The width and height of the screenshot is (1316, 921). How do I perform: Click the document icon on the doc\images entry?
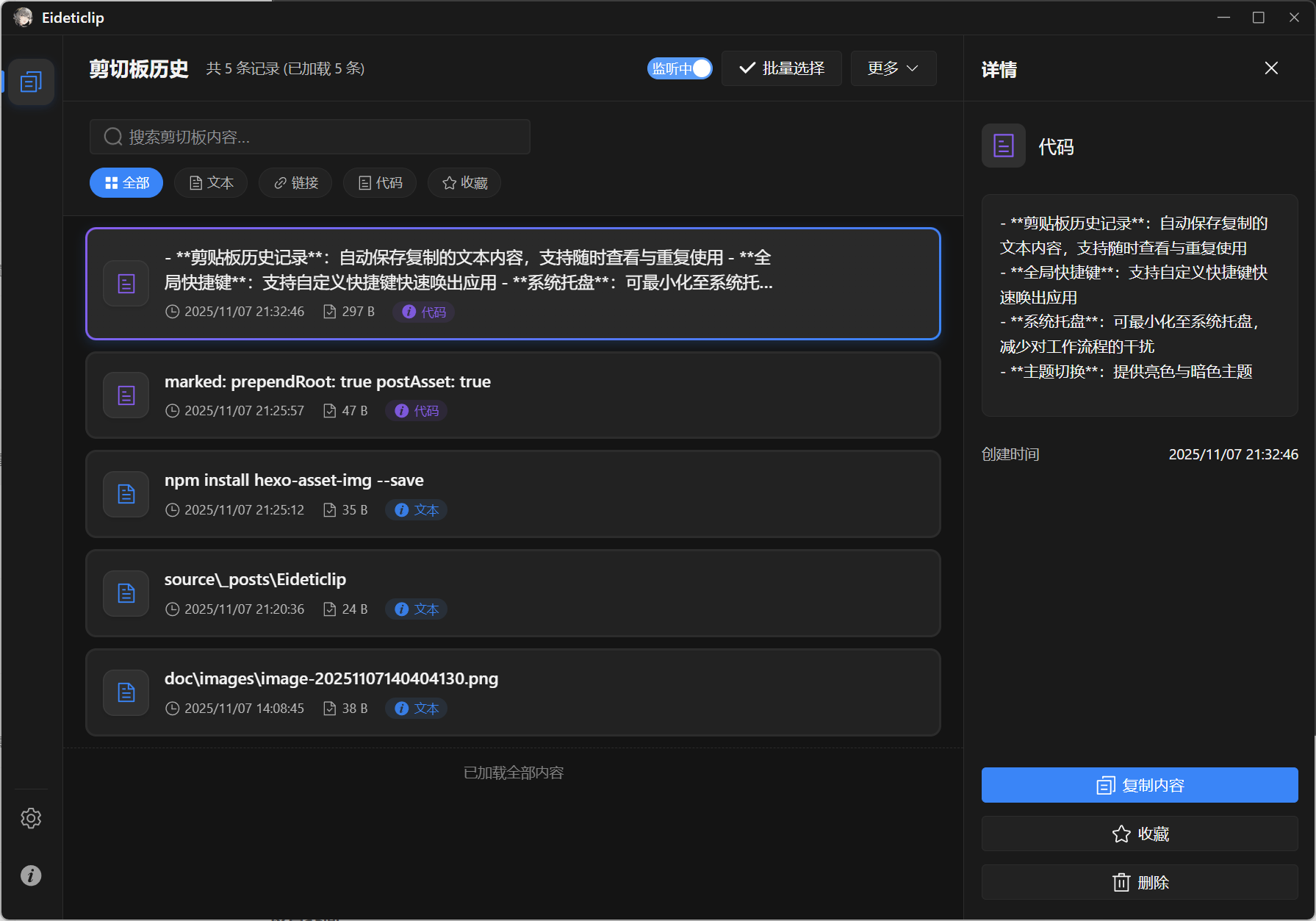(126, 692)
